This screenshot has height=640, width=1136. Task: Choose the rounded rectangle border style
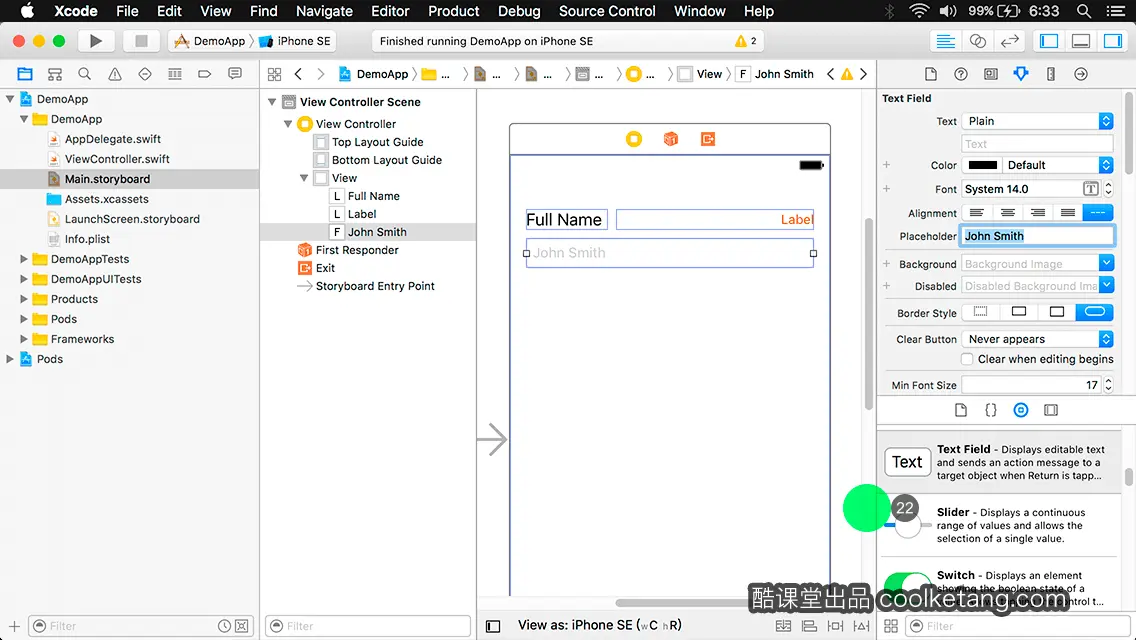(x=1095, y=312)
